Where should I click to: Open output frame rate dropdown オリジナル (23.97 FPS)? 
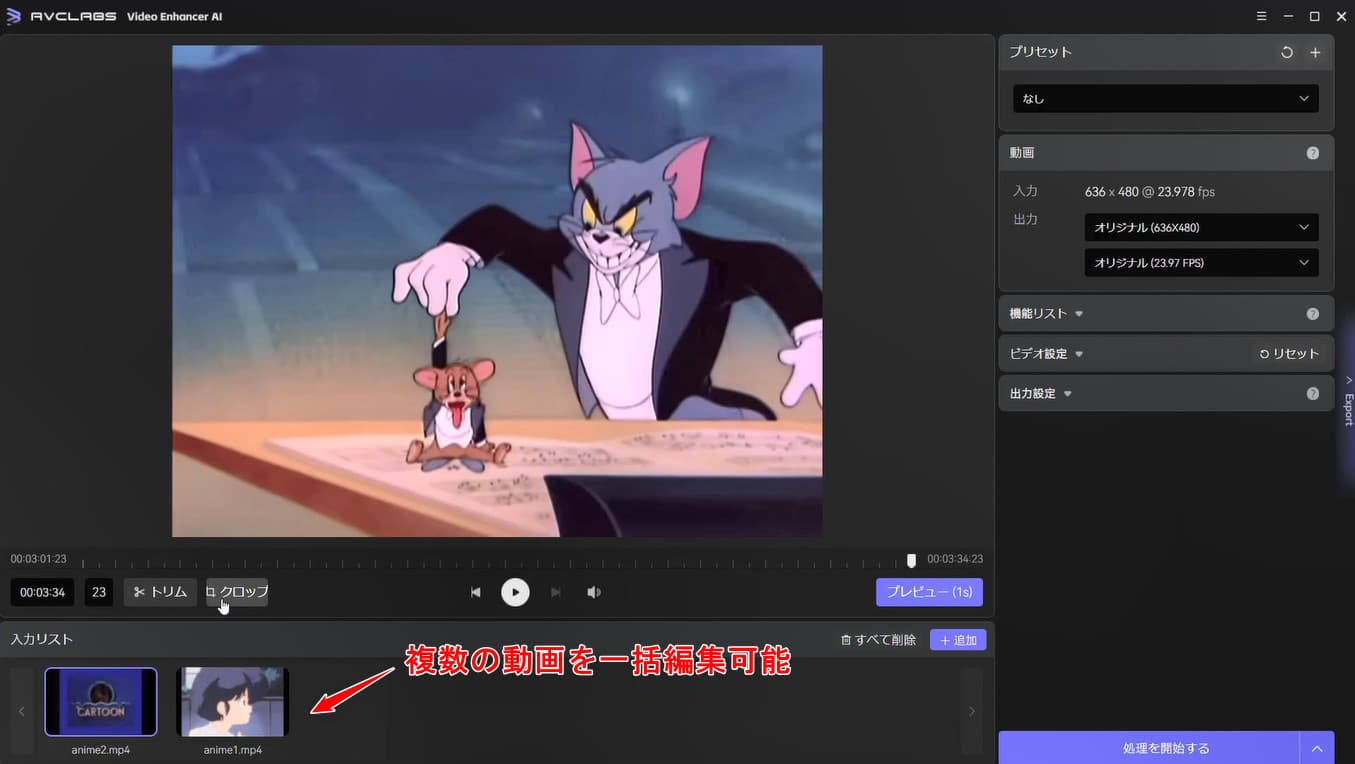pyautogui.click(x=1201, y=263)
